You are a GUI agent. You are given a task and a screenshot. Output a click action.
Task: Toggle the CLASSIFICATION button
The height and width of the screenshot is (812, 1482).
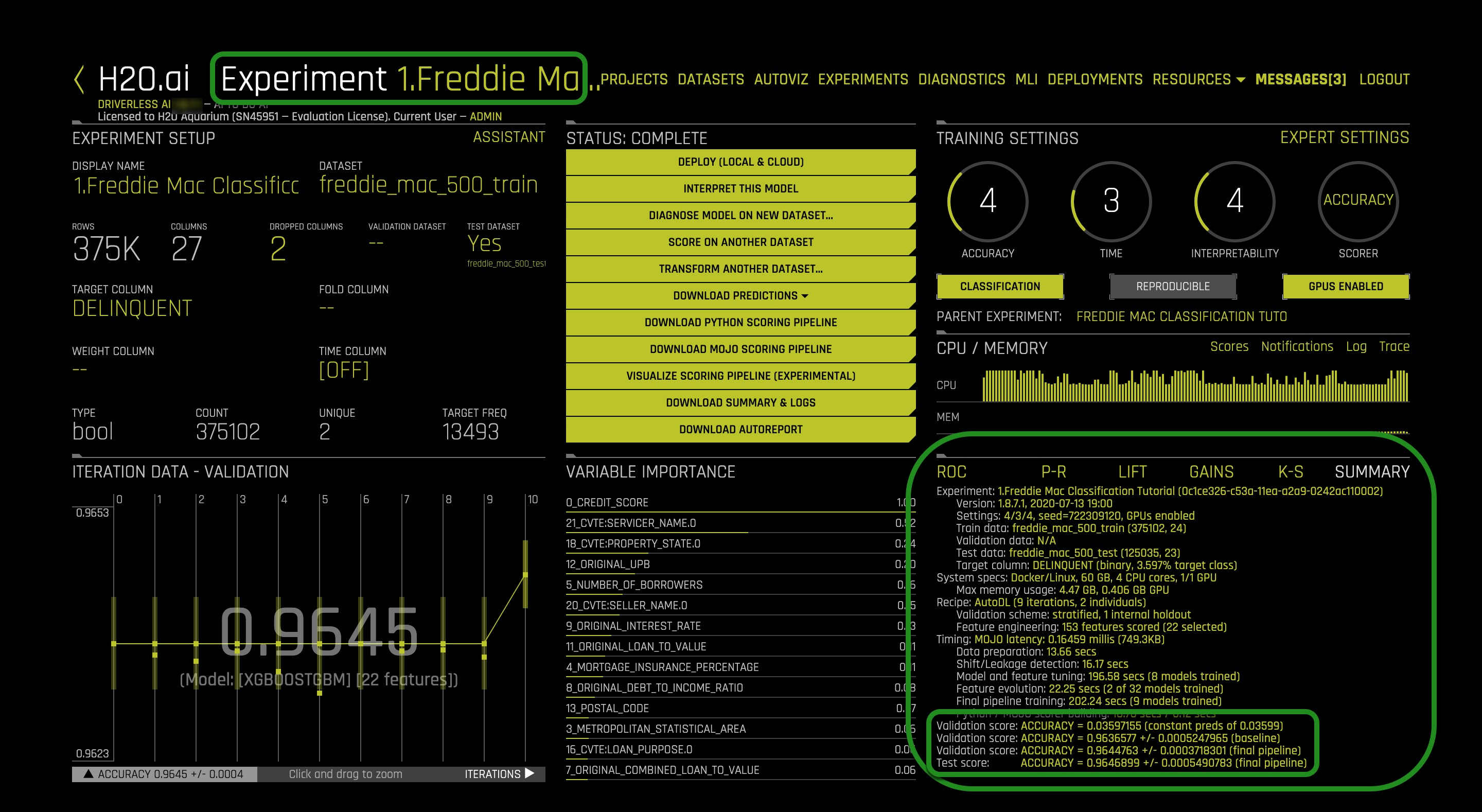[x=1000, y=286]
